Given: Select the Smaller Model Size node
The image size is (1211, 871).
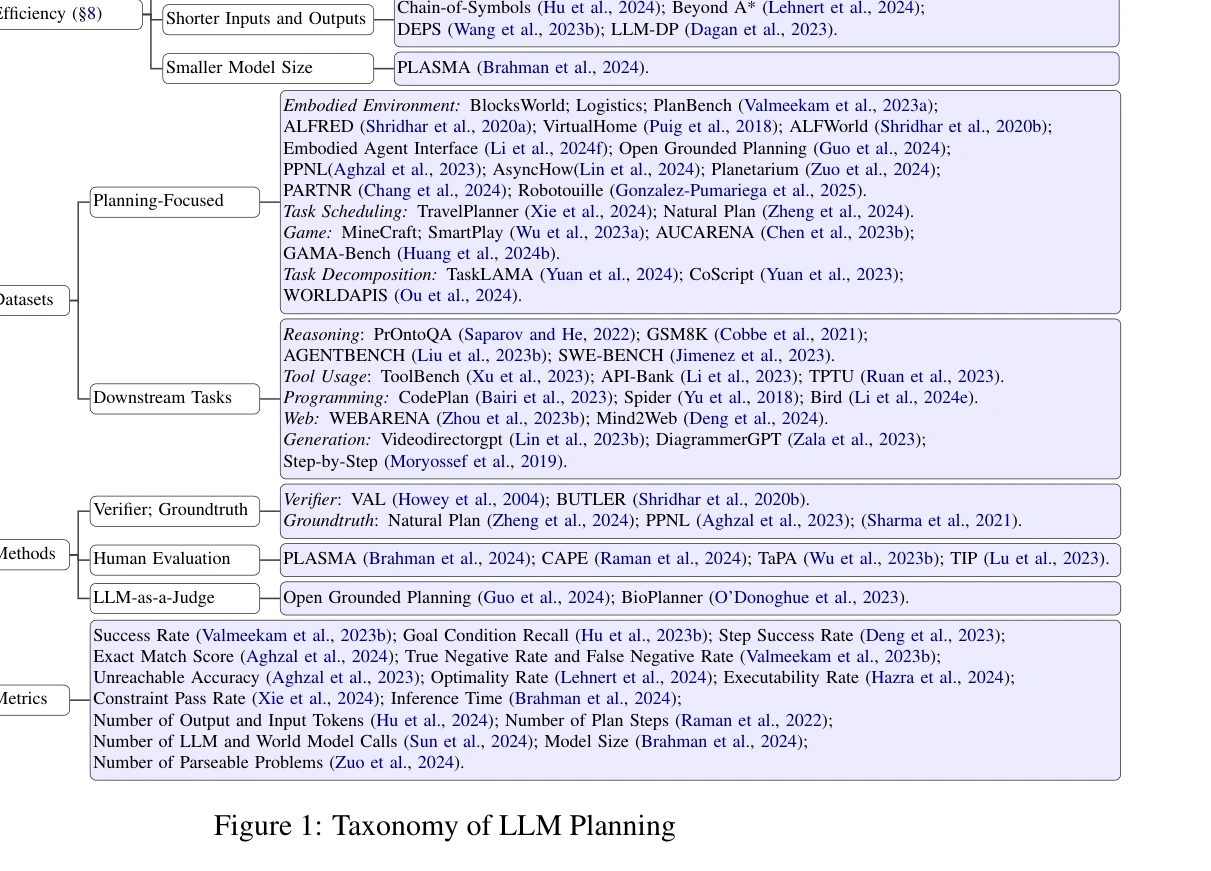Looking at the screenshot, I should (268, 68).
